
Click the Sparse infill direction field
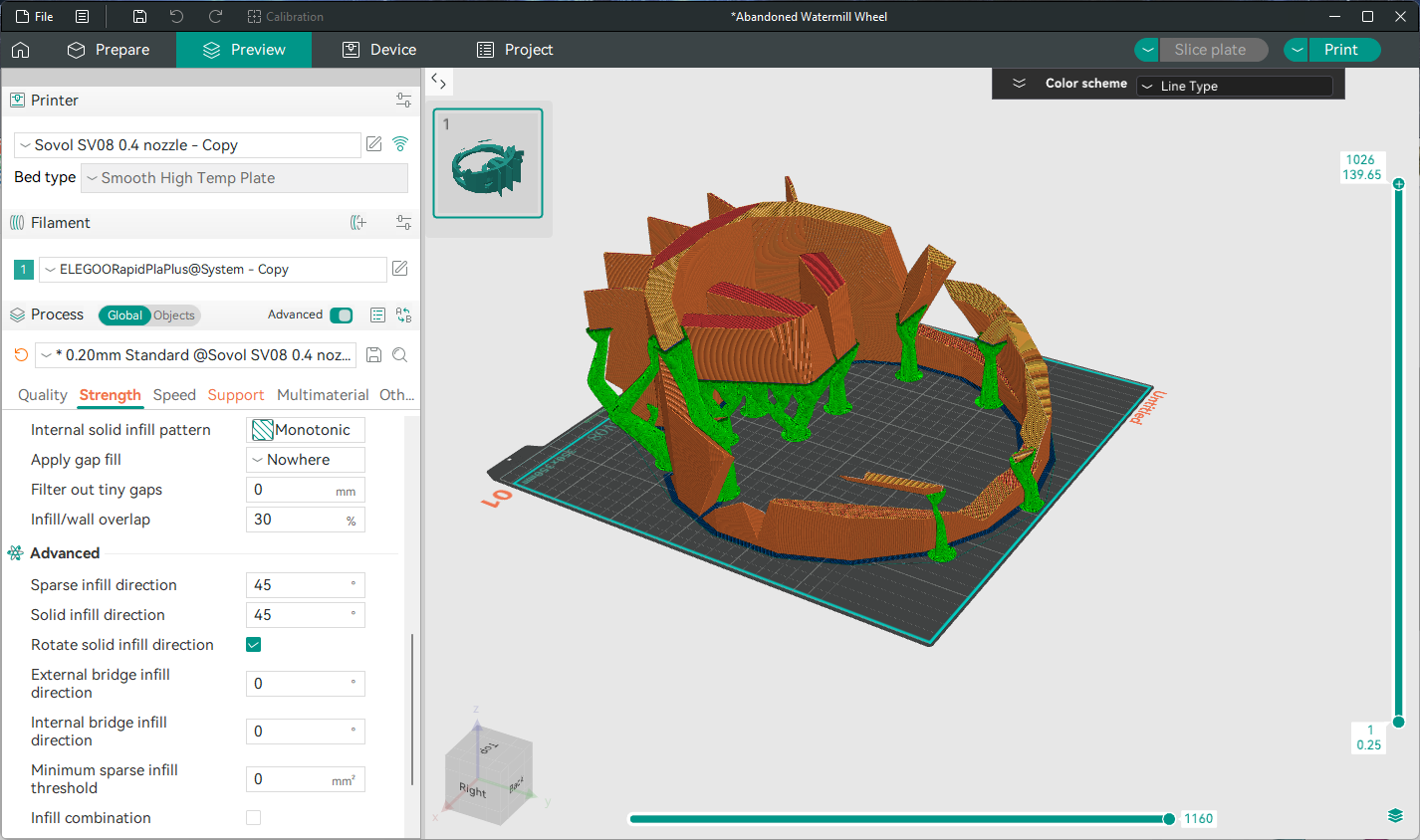[x=306, y=585]
